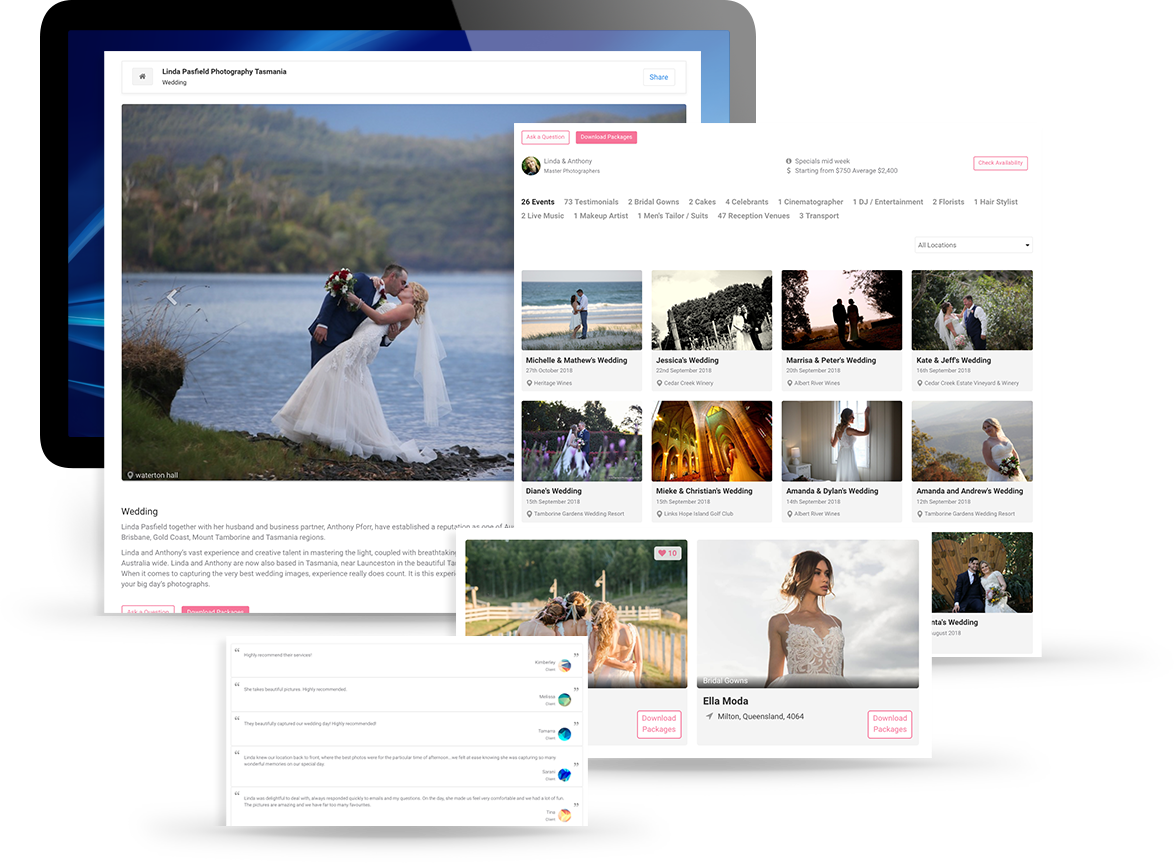Click the location pin next to waterton hall
The height and width of the screenshot is (863, 1174).
[x=130, y=475]
